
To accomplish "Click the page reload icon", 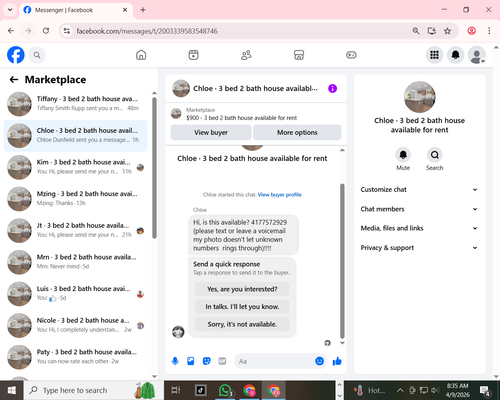I will pos(46,31).
